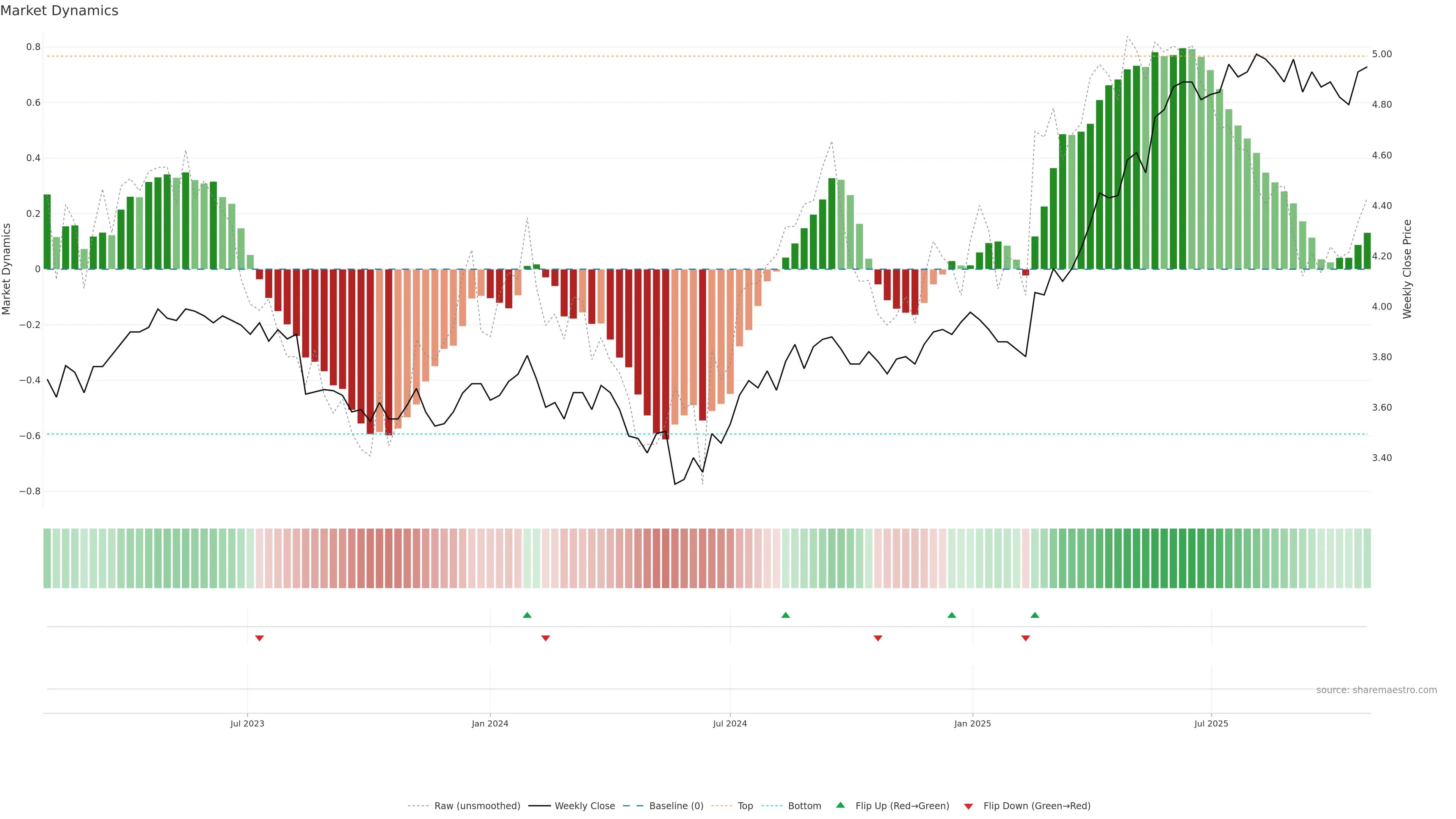Click the Jan 2024 x-axis label
Image resolution: width=1456 pixels, height=819 pixels.
[490, 723]
